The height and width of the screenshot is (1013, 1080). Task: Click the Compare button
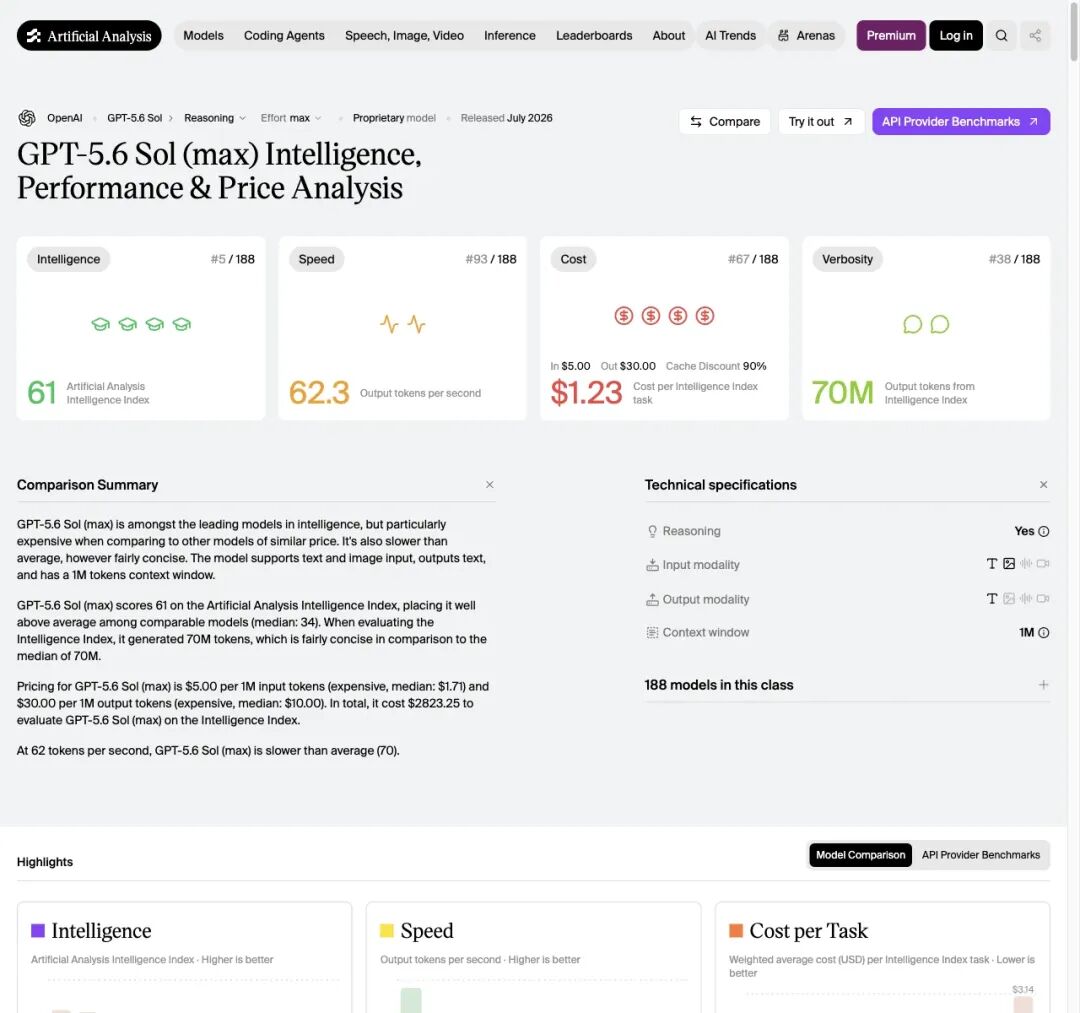tap(725, 122)
